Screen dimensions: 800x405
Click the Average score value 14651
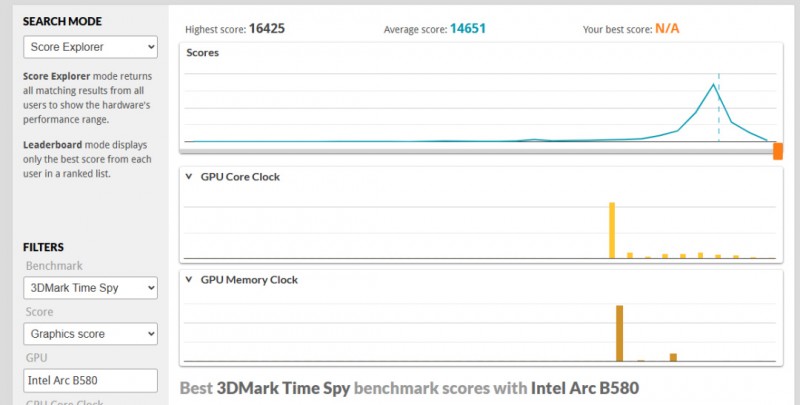coord(468,29)
